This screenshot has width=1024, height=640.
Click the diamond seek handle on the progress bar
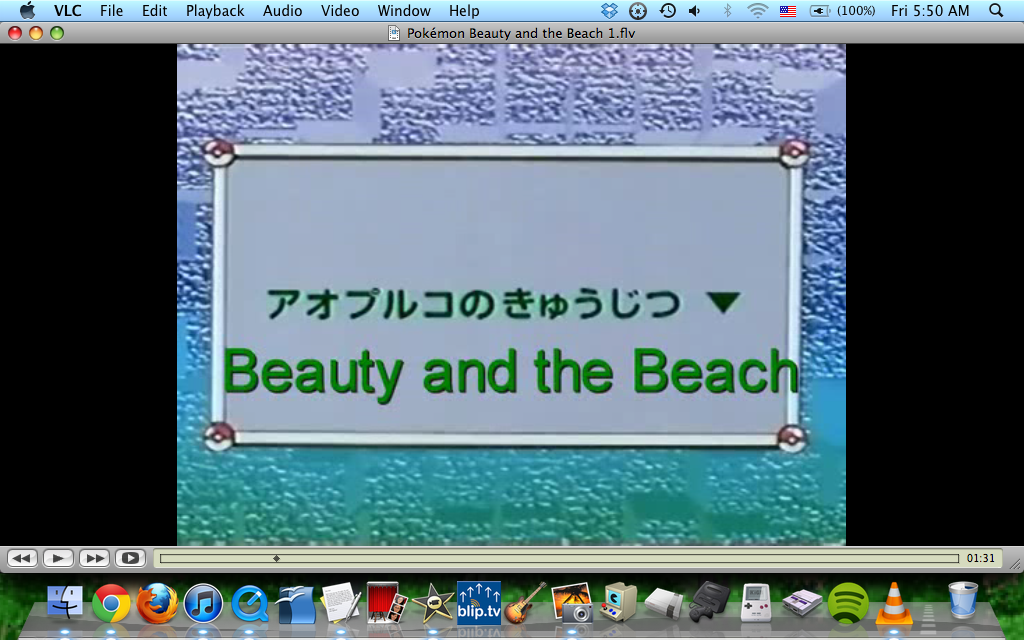(x=276, y=558)
